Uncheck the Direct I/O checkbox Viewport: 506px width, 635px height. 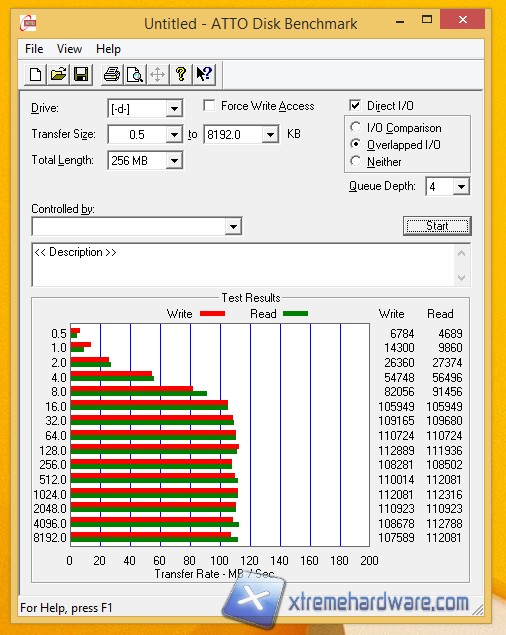point(355,106)
